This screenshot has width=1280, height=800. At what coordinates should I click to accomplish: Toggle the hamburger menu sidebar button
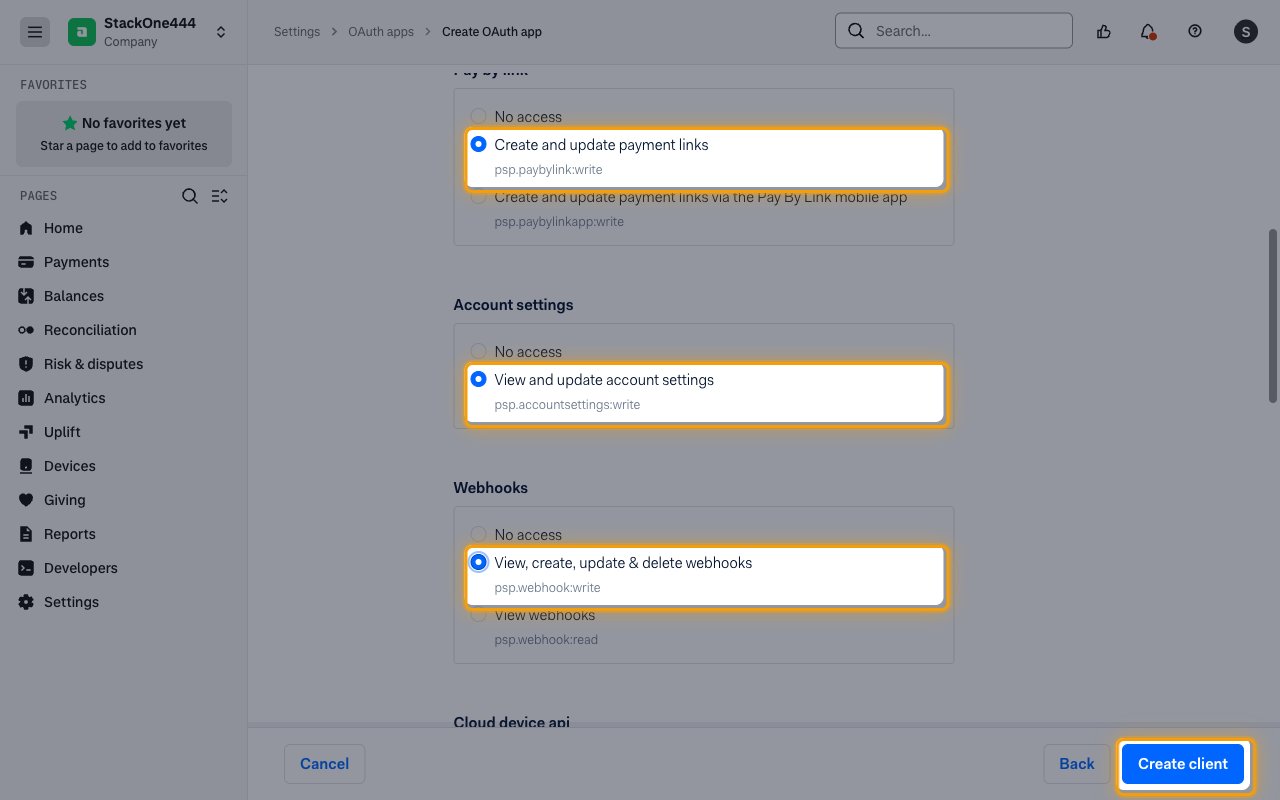(35, 32)
